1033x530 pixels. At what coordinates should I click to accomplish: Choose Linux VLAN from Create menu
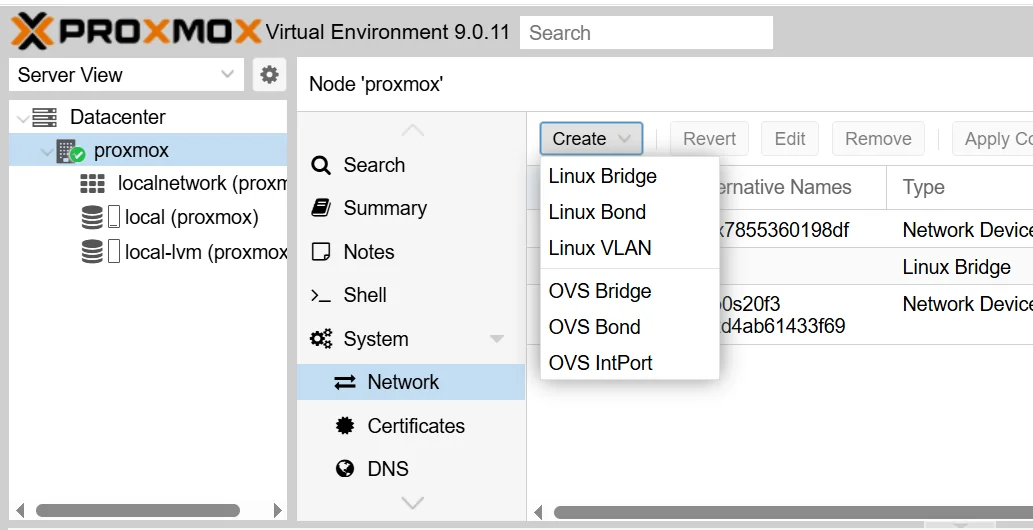[x=629, y=248]
